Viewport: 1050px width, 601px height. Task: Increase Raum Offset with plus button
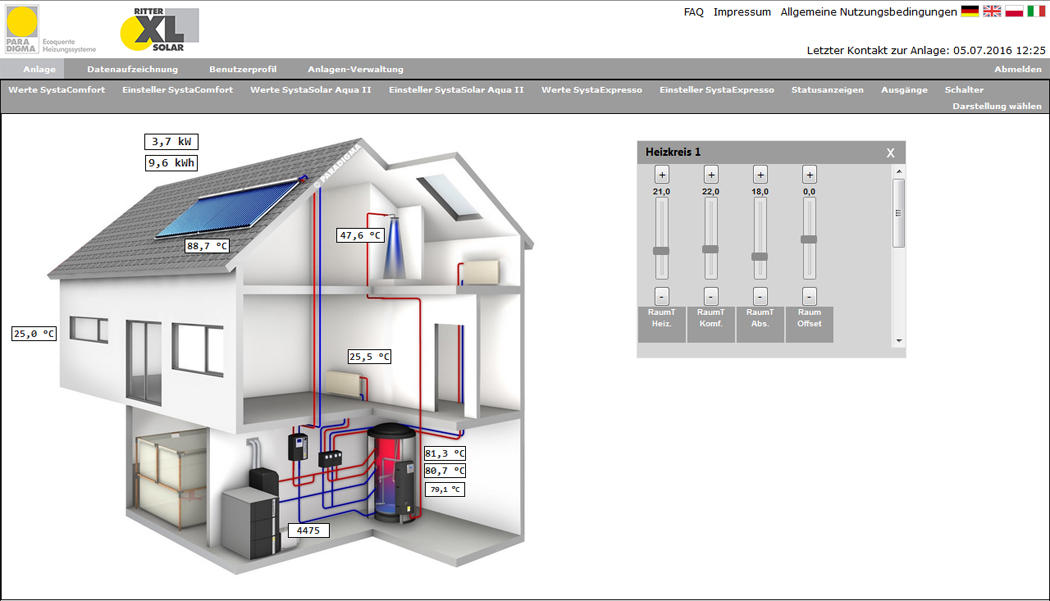point(809,175)
